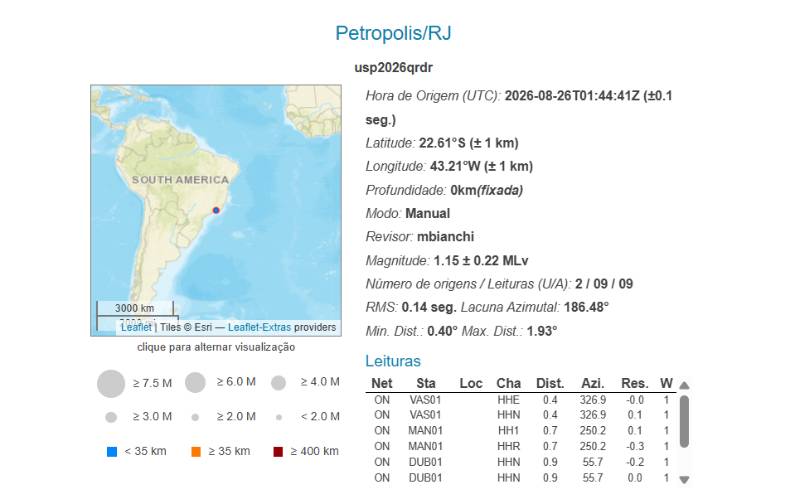Screen dimensions: 800x500
Task: Click the HH1 channel cell
Action: (x=509, y=431)
